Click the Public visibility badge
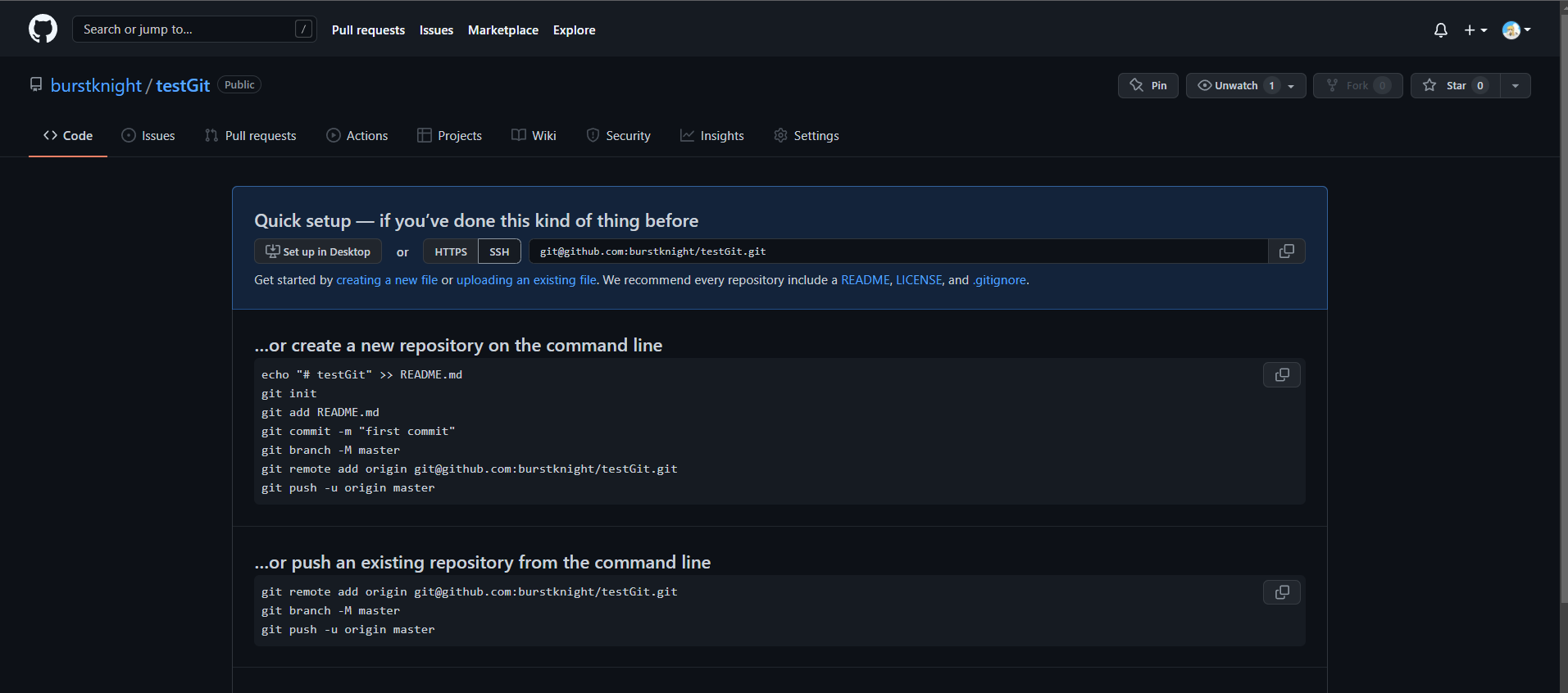 click(x=239, y=85)
